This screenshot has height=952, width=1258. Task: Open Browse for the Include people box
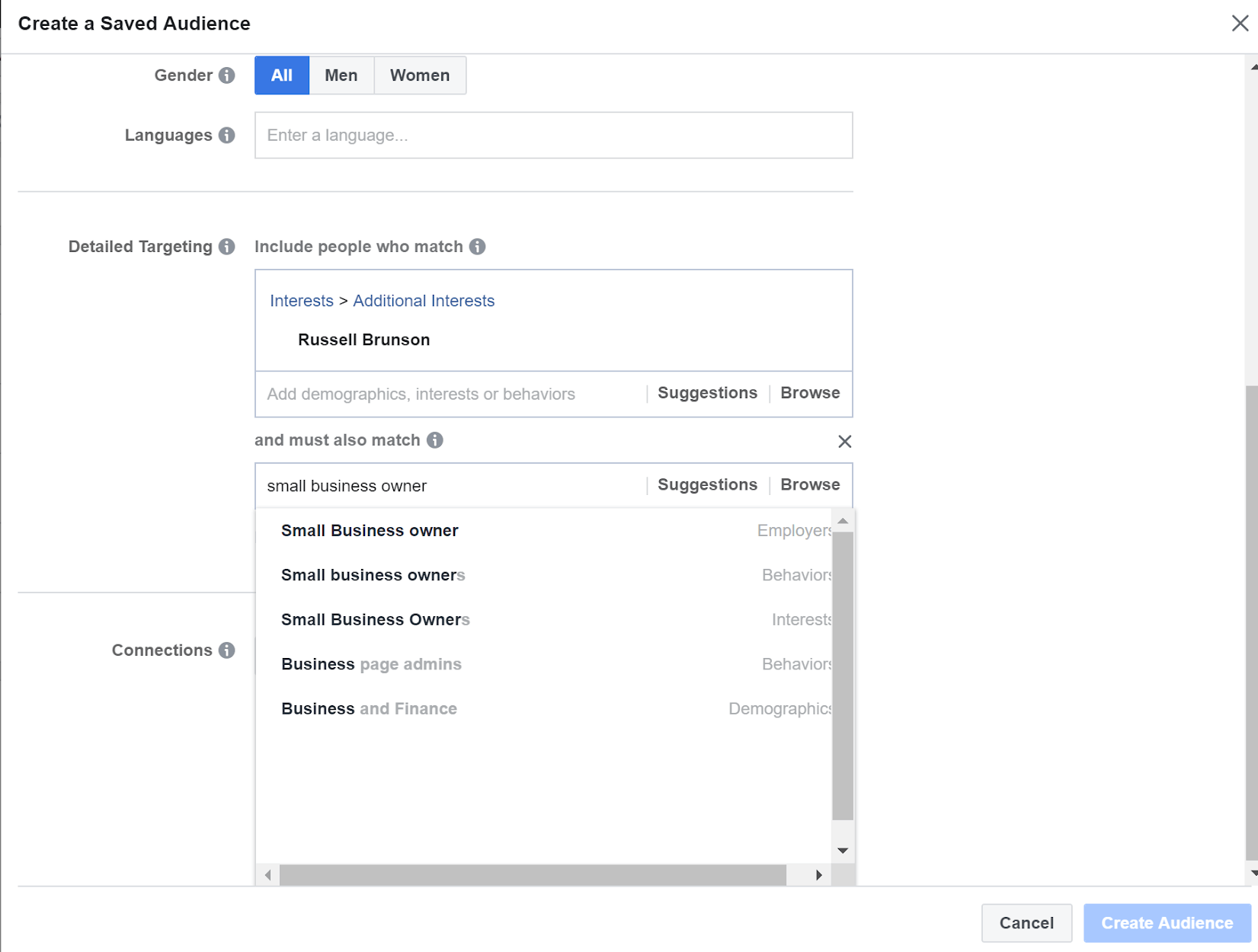pyautogui.click(x=810, y=393)
